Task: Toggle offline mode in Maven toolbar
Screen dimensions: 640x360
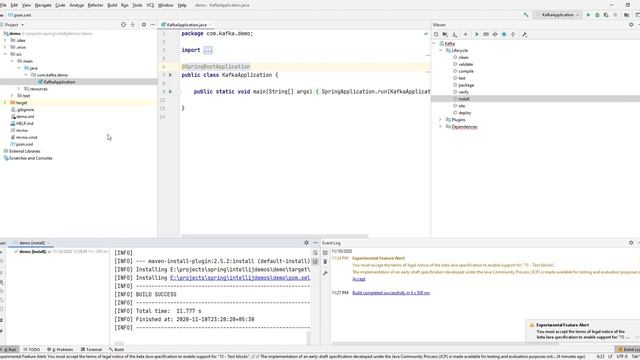Action: pos(495,35)
